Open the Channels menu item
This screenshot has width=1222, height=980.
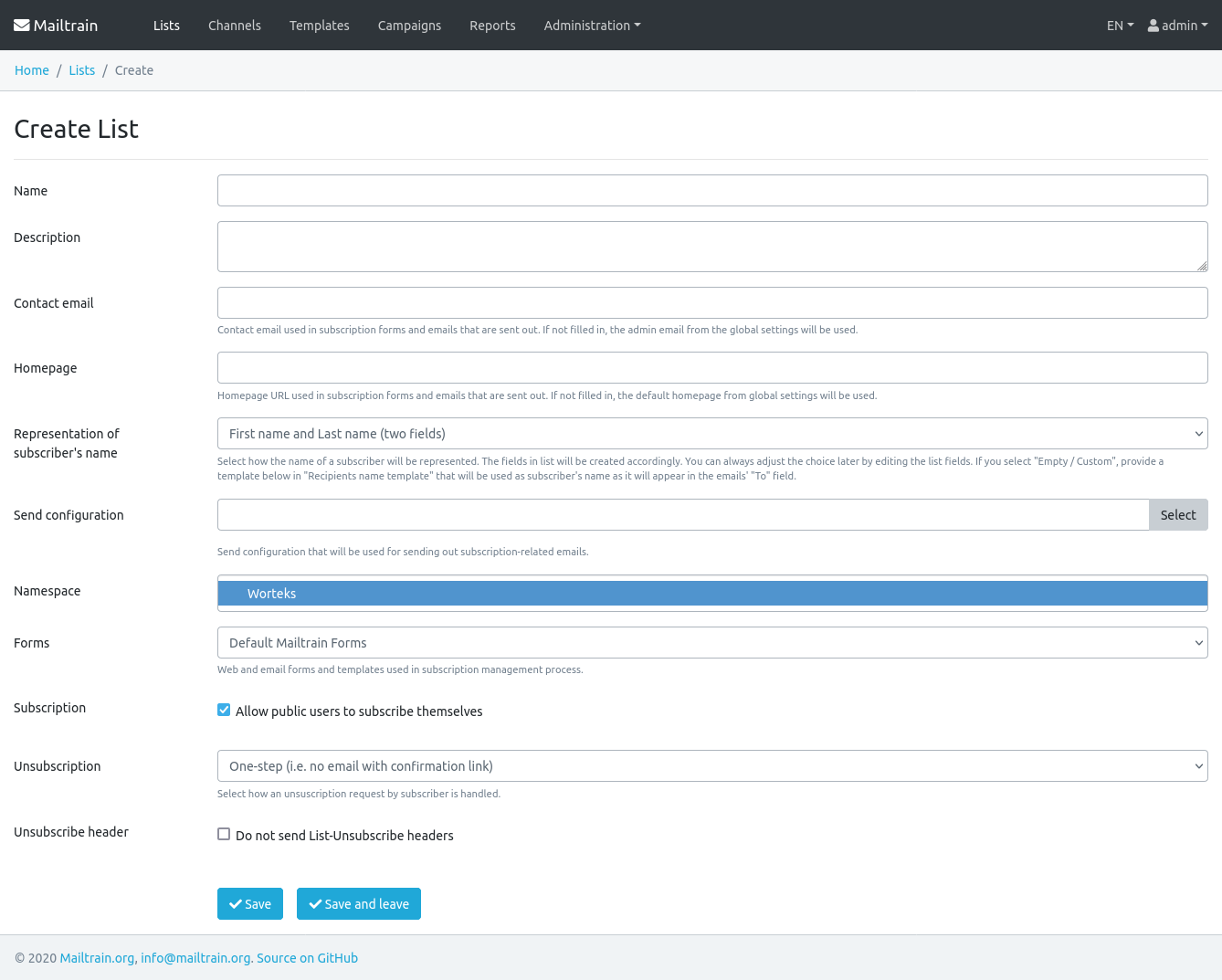(x=235, y=26)
